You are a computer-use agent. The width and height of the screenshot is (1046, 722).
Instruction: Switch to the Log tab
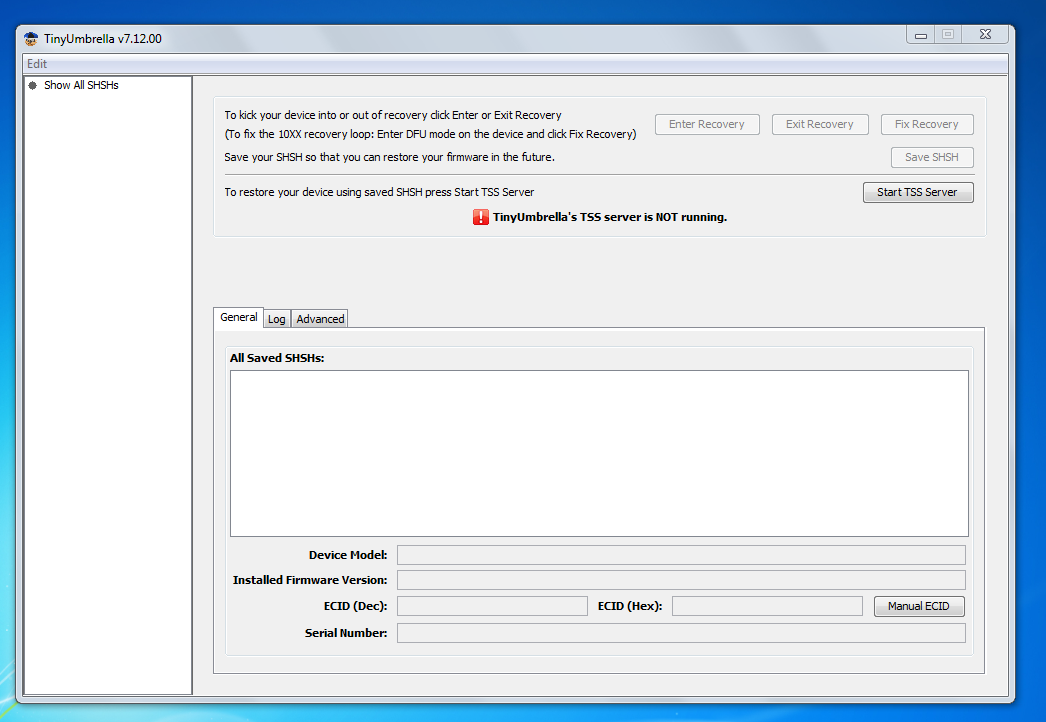[x=276, y=319]
